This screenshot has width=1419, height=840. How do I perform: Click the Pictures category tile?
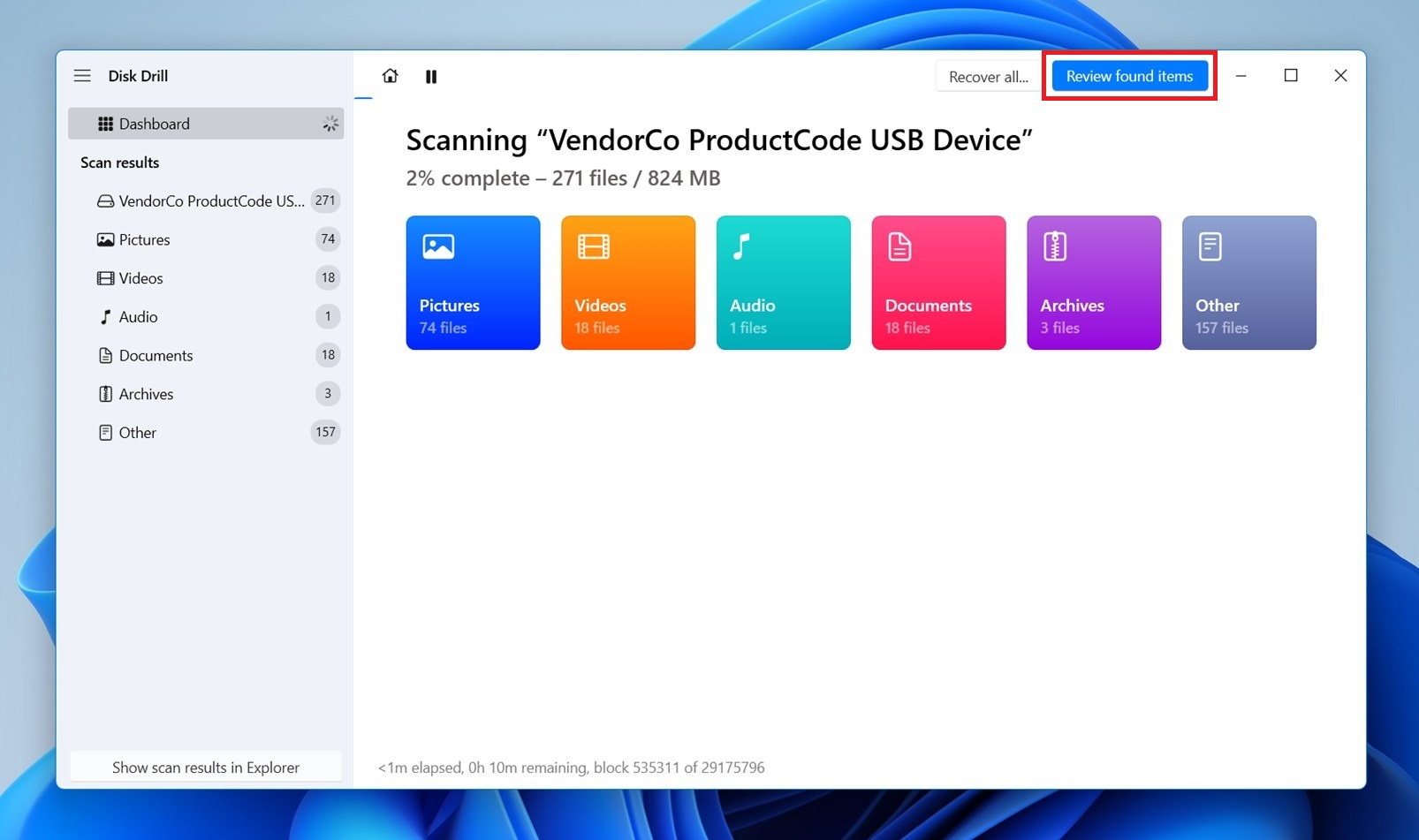[473, 283]
